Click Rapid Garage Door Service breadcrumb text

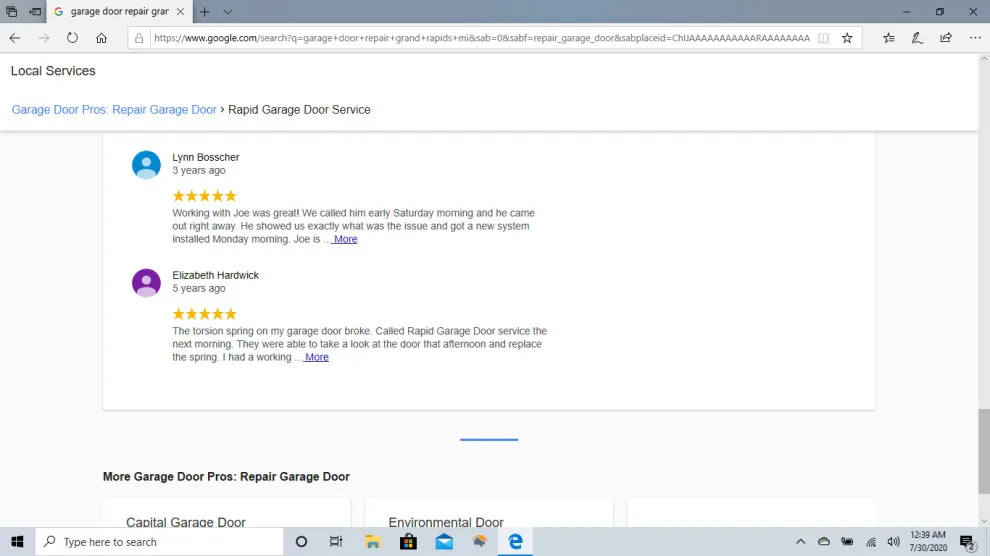point(299,110)
